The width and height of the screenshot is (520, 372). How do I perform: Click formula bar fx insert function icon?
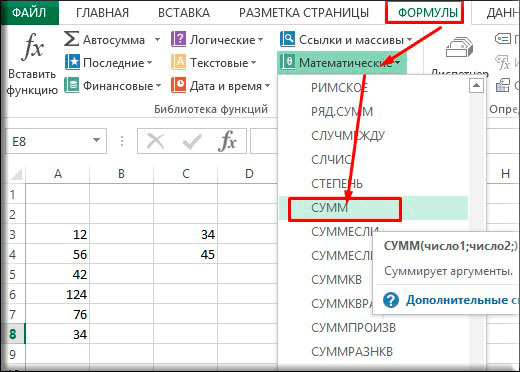(x=227, y=141)
